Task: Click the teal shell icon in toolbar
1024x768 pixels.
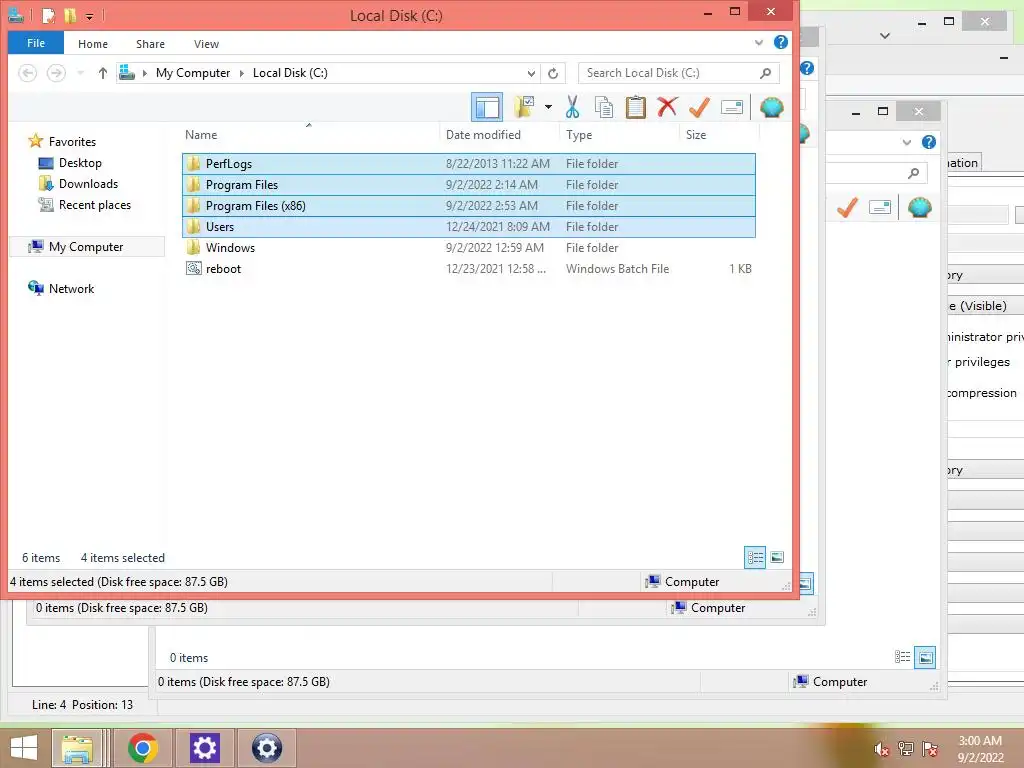Action: pos(771,107)
